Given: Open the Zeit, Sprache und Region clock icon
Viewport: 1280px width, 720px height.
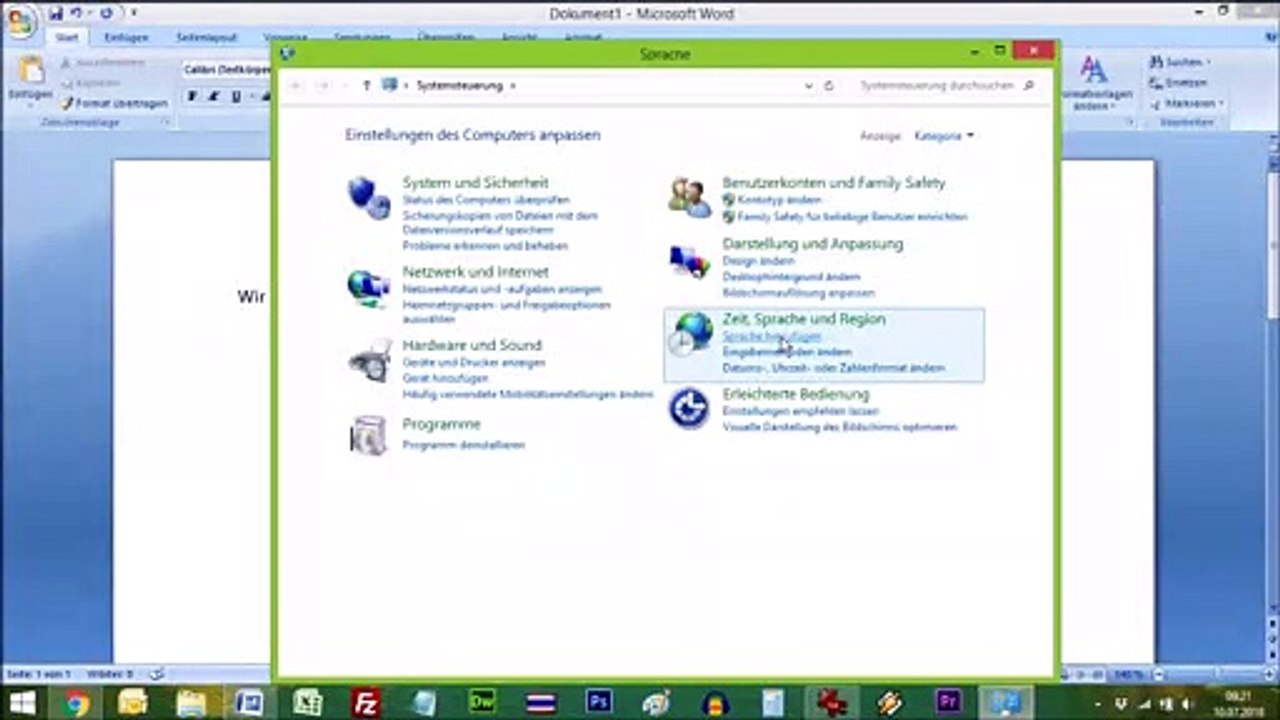Looking at the screenshot, I should pyautogui.click(x=691, y=334).
